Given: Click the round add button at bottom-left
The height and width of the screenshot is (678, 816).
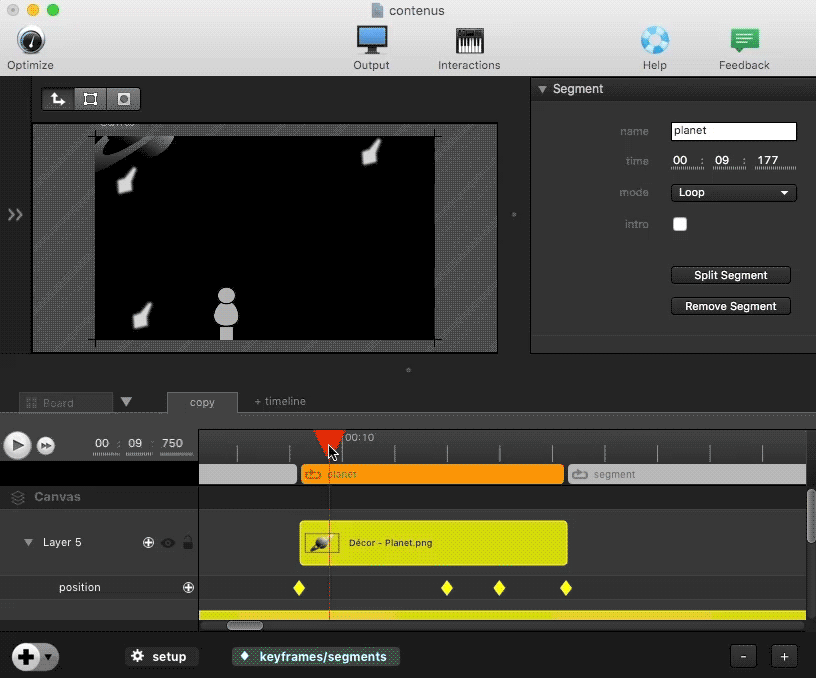Looking at the screenshot, I should coord(26,657).
